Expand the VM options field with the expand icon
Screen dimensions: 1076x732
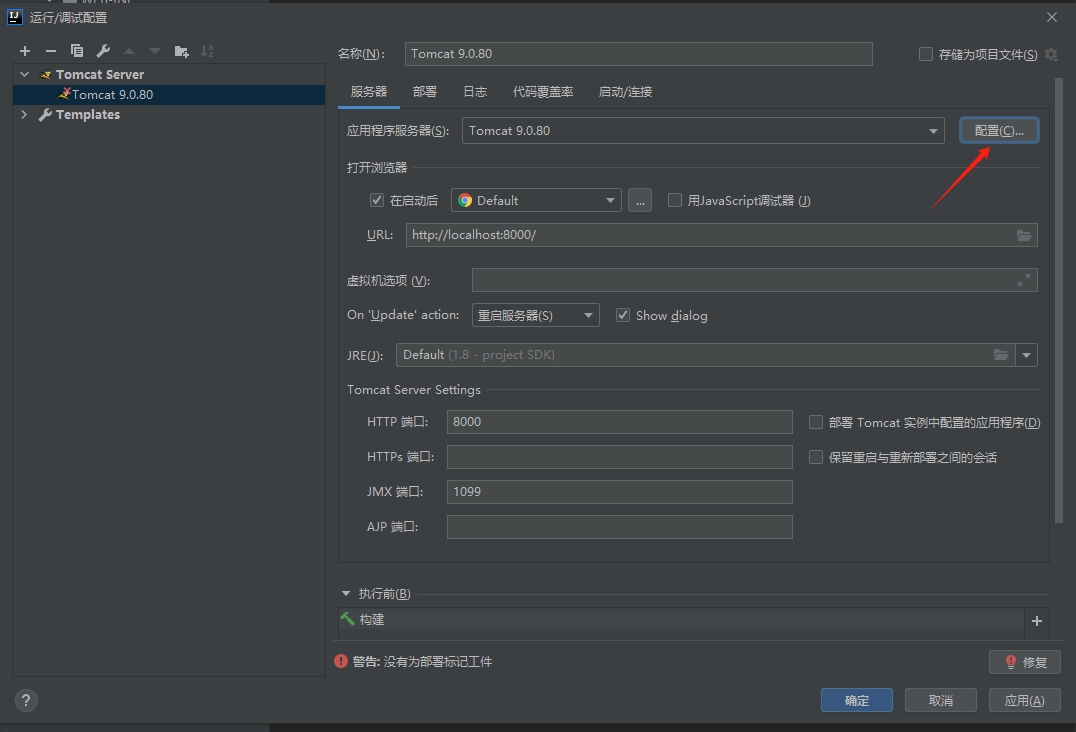coord(1024,280)
